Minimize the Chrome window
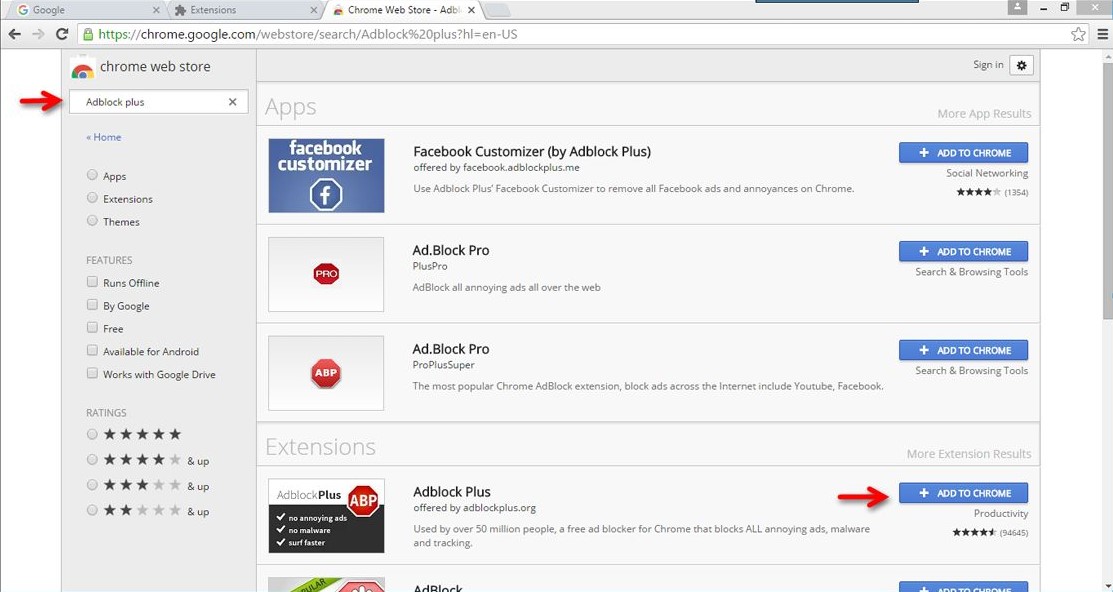 1043,8
